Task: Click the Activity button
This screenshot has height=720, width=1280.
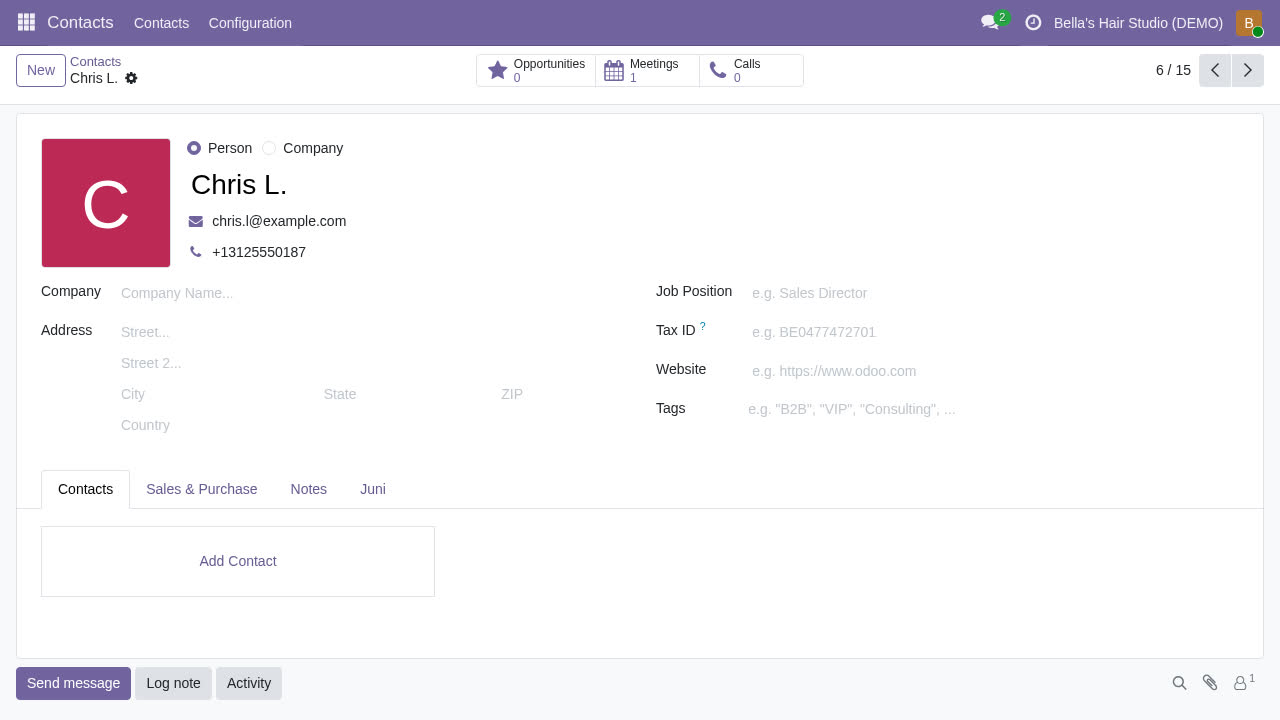Action: coord(249,683)
